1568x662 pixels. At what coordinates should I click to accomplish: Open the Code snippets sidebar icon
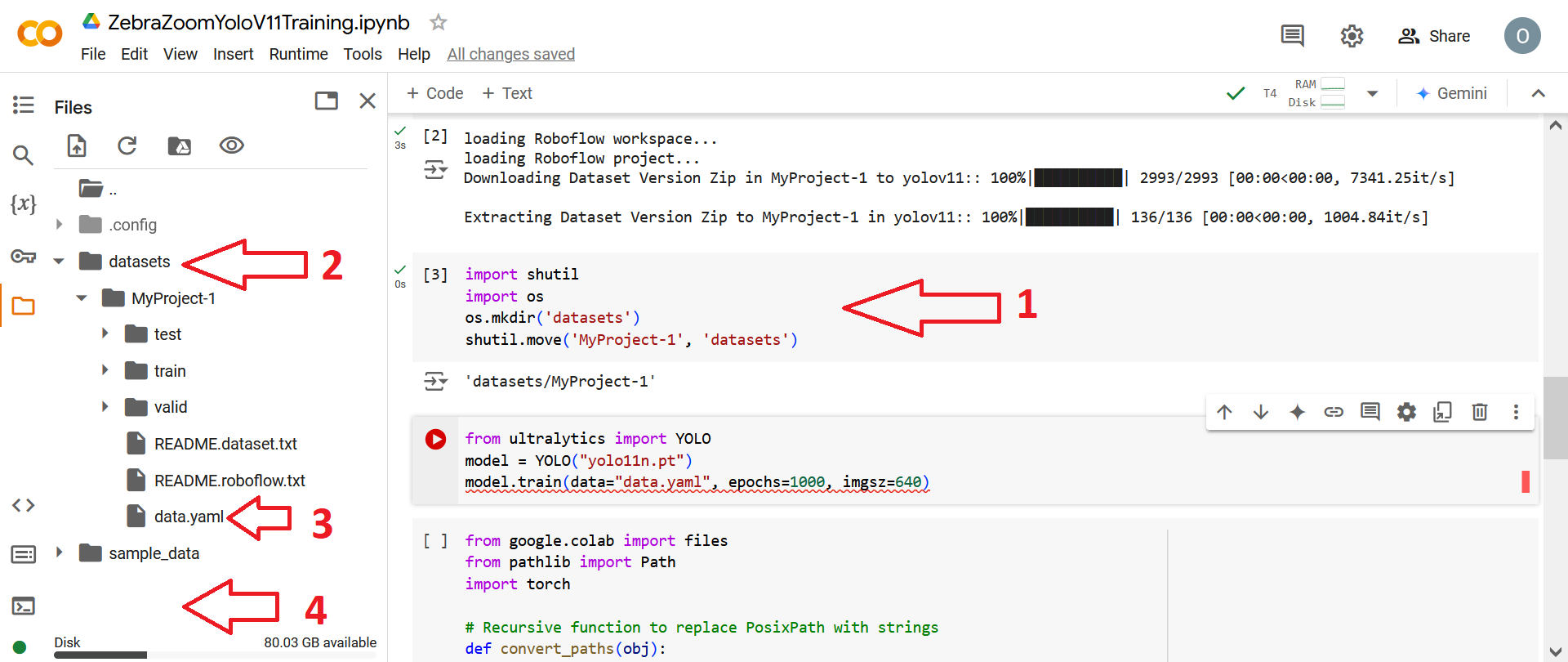click(23, 505)
